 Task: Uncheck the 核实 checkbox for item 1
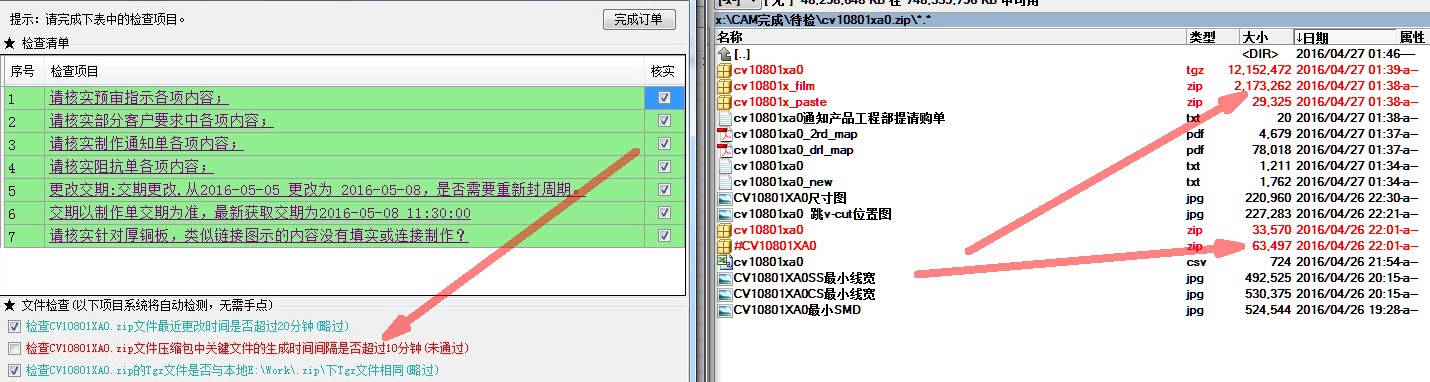point(664,98)
